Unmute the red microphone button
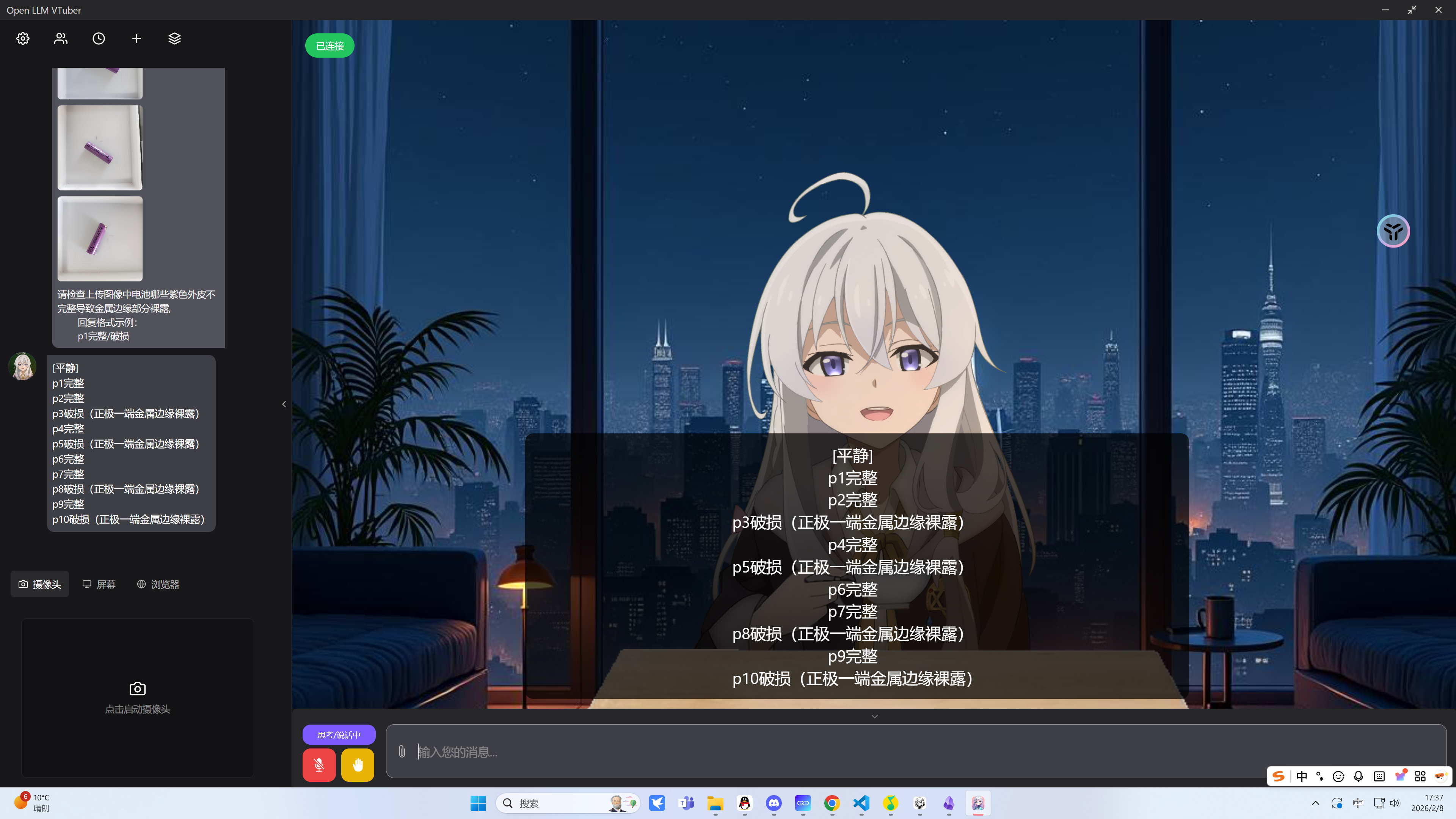 click(319, 765)
